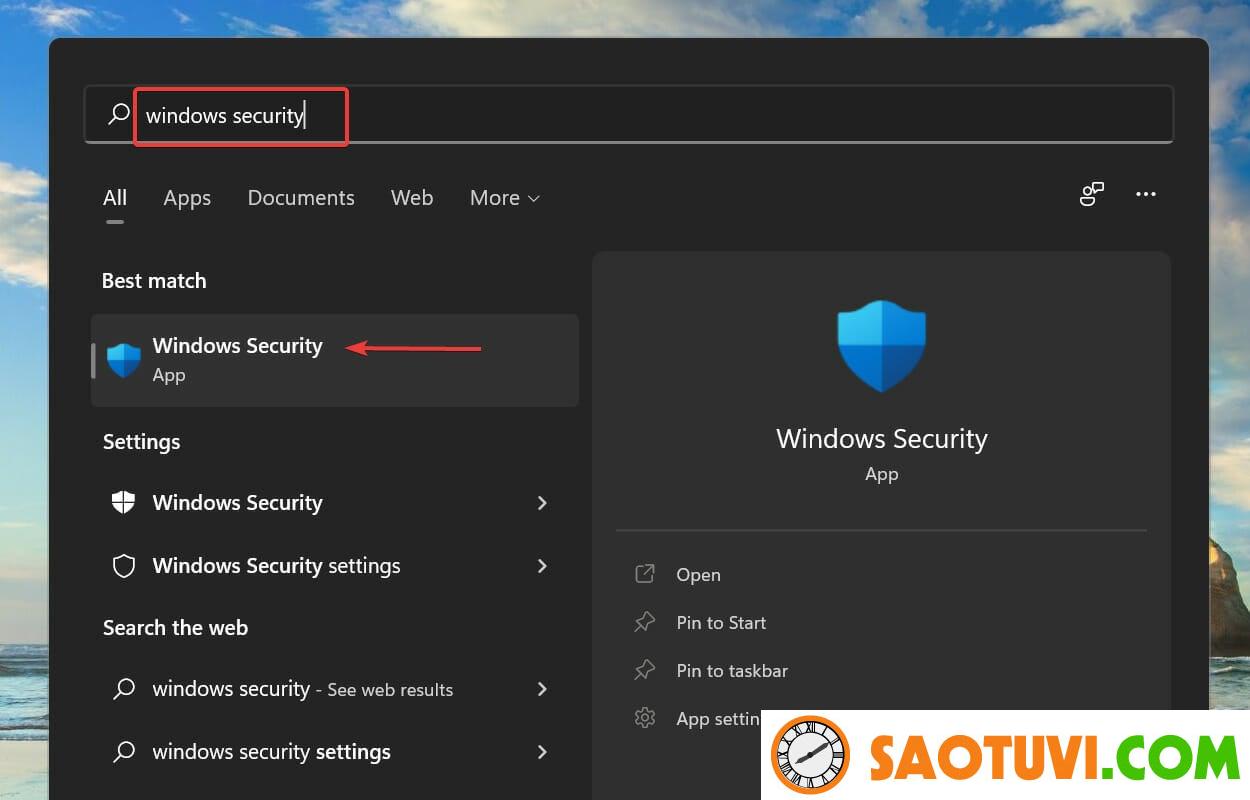Open the More dropdown filter
1250x800 pixels.
click(x=505, y=198)
